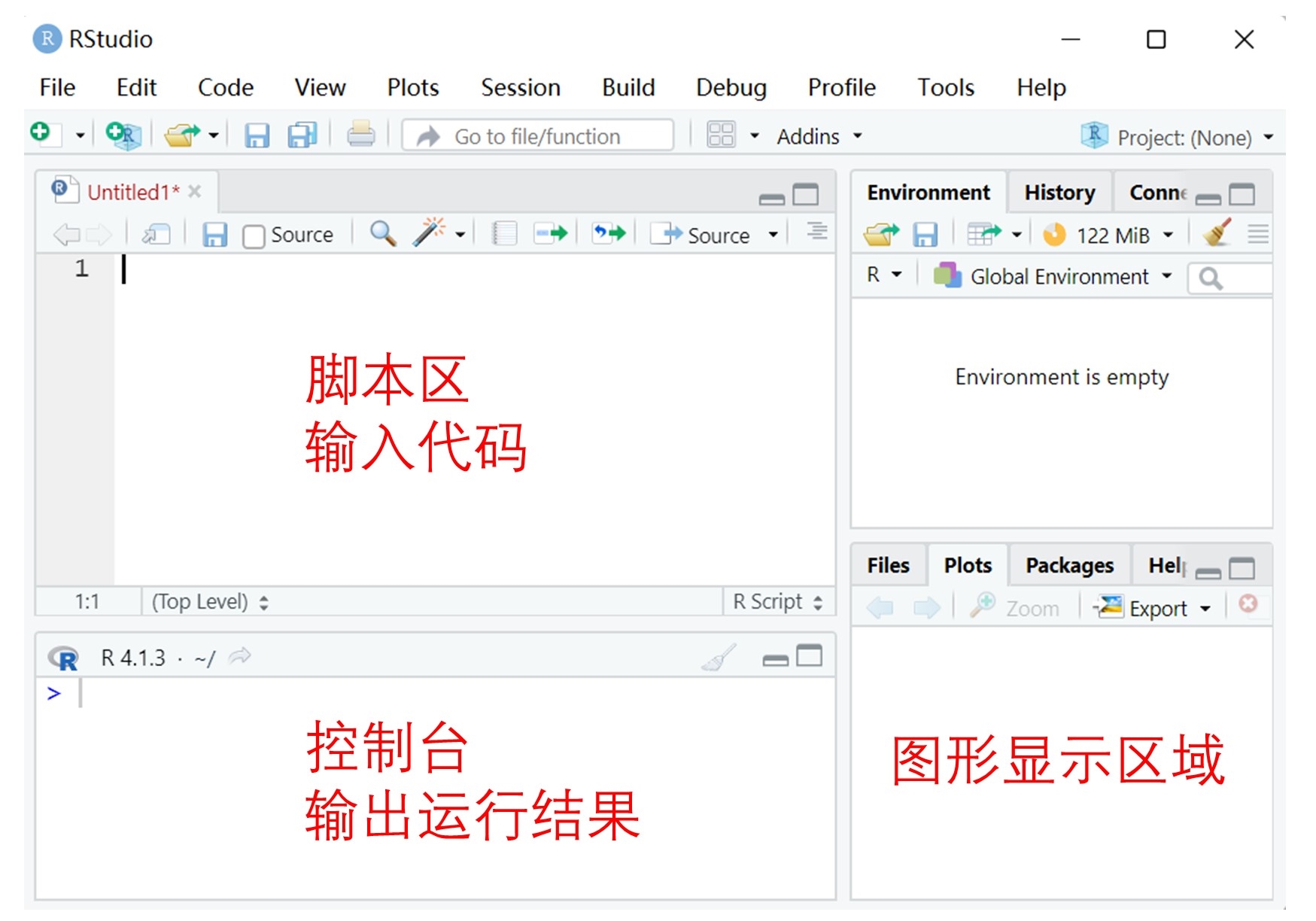Open the Global Environment dropdown
The image size is (1316, 921).
tap(1053, 276)
